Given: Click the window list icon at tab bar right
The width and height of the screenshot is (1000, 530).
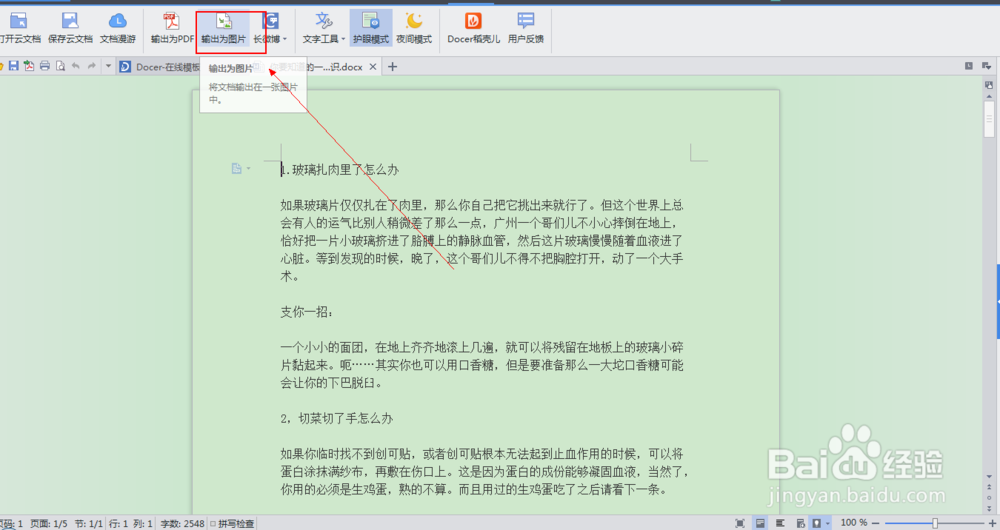Looking at the screenshot, I should click(969, 66).
